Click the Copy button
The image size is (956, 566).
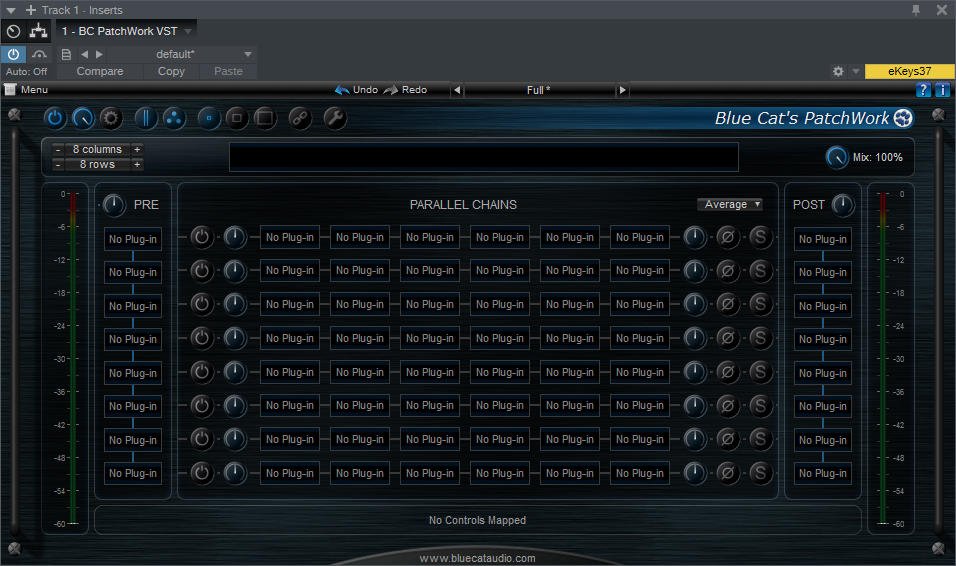click(171, 71)
